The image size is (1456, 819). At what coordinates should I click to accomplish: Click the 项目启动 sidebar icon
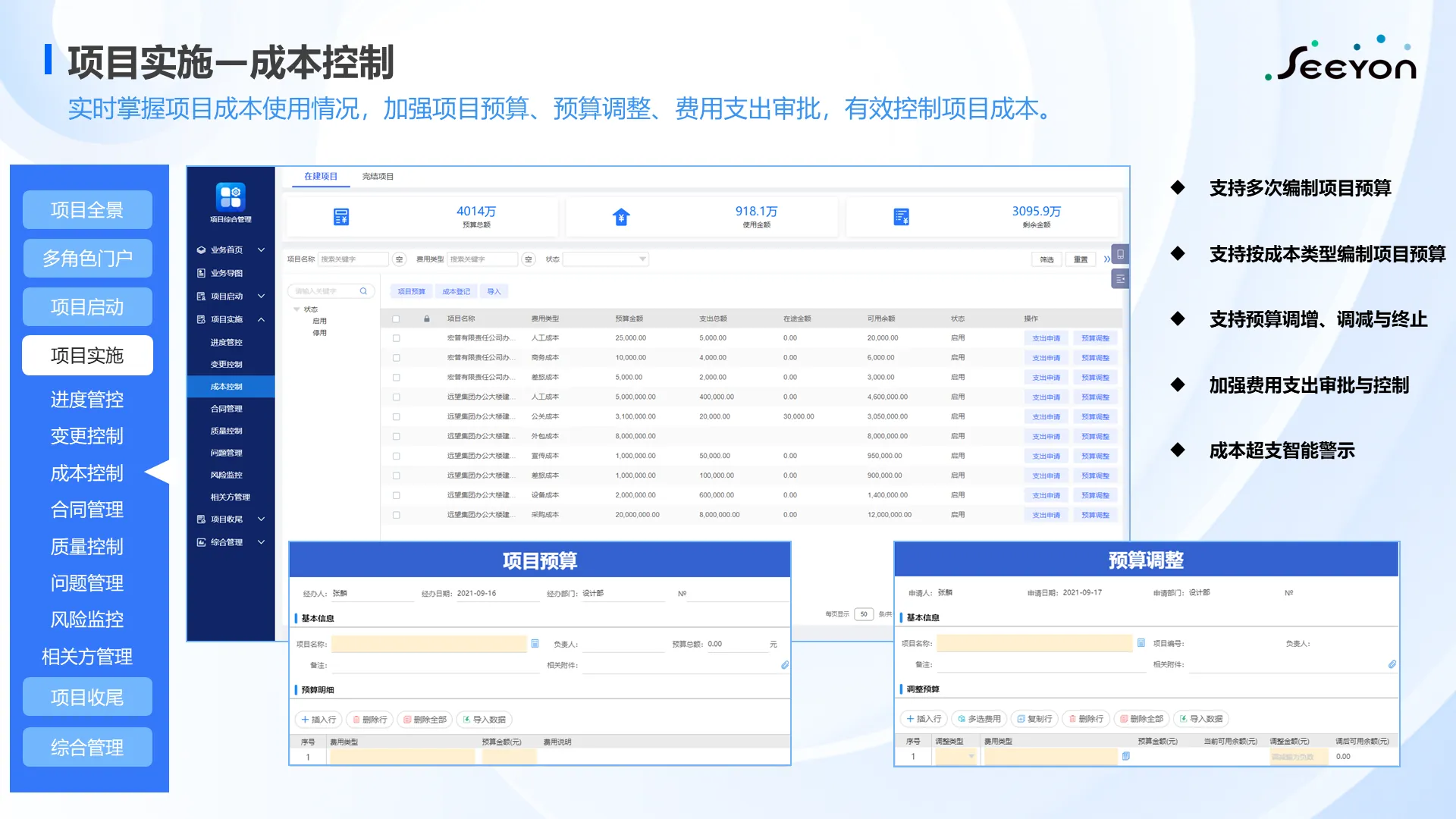(201, 297)
